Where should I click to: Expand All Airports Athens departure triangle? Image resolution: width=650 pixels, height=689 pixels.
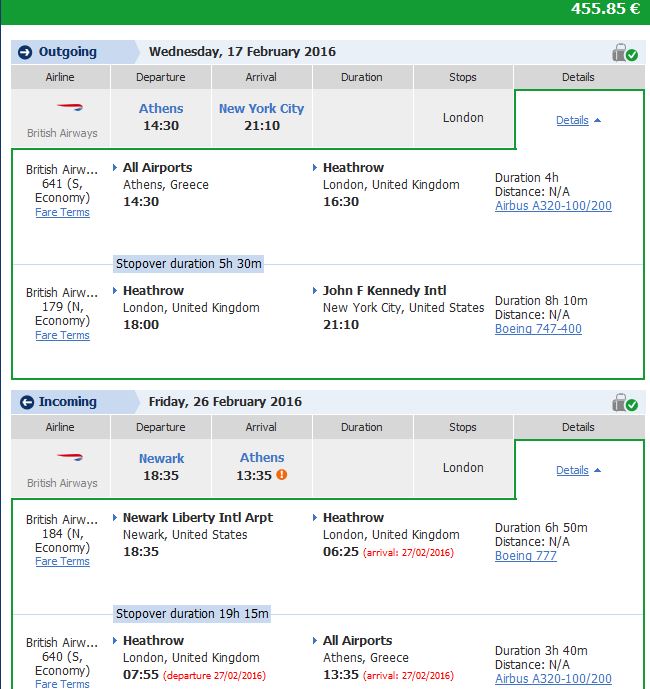click(115, 167)
